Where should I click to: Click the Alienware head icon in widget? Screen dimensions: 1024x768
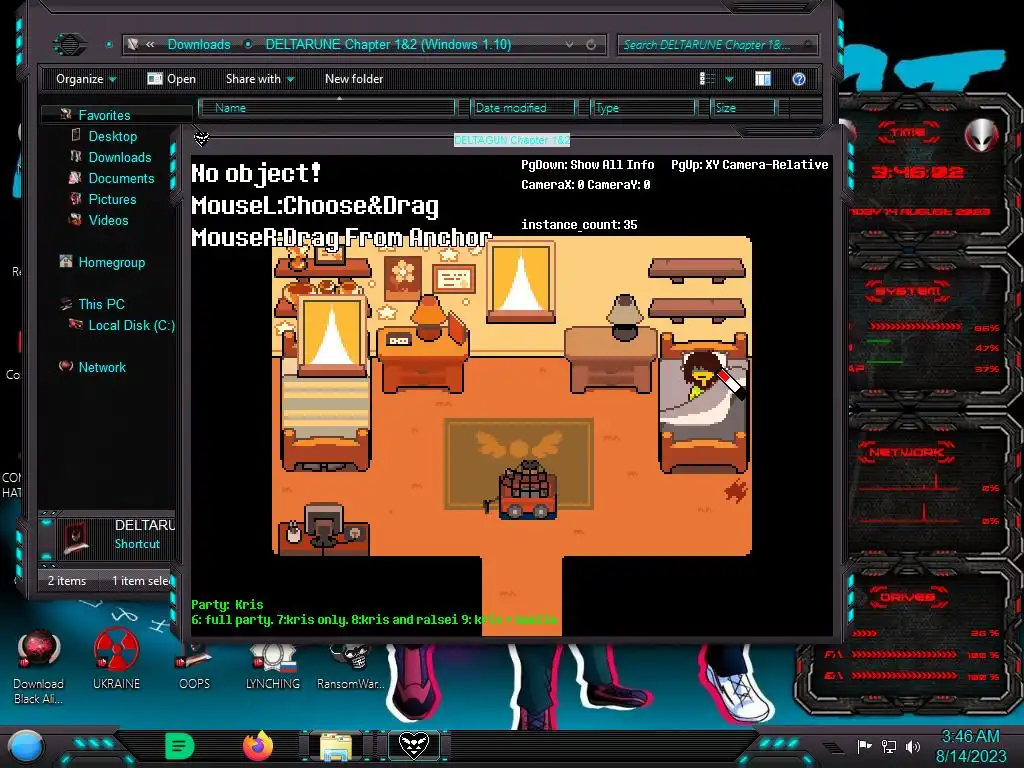981,135
